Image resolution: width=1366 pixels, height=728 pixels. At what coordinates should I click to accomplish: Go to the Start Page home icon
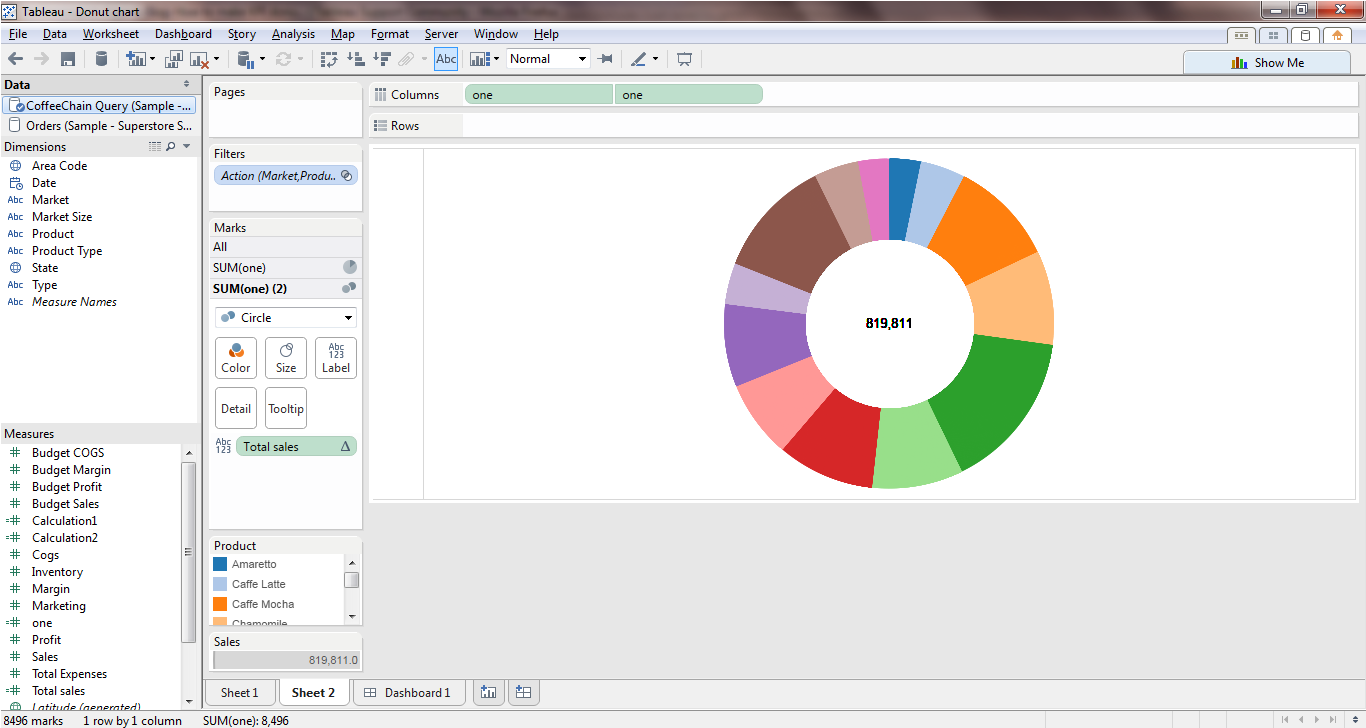[1337, 35]
